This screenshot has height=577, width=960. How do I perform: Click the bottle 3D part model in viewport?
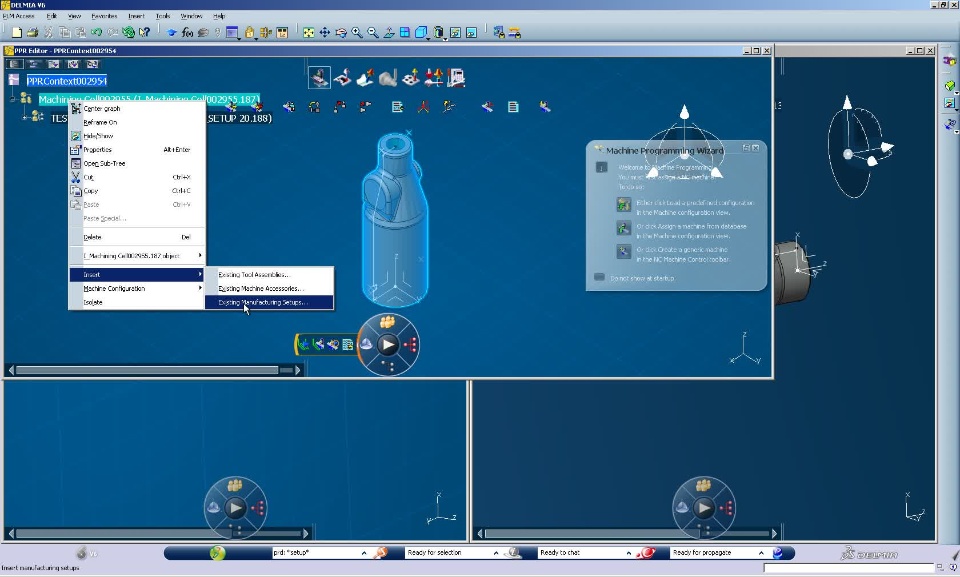(x=394, y=221)
